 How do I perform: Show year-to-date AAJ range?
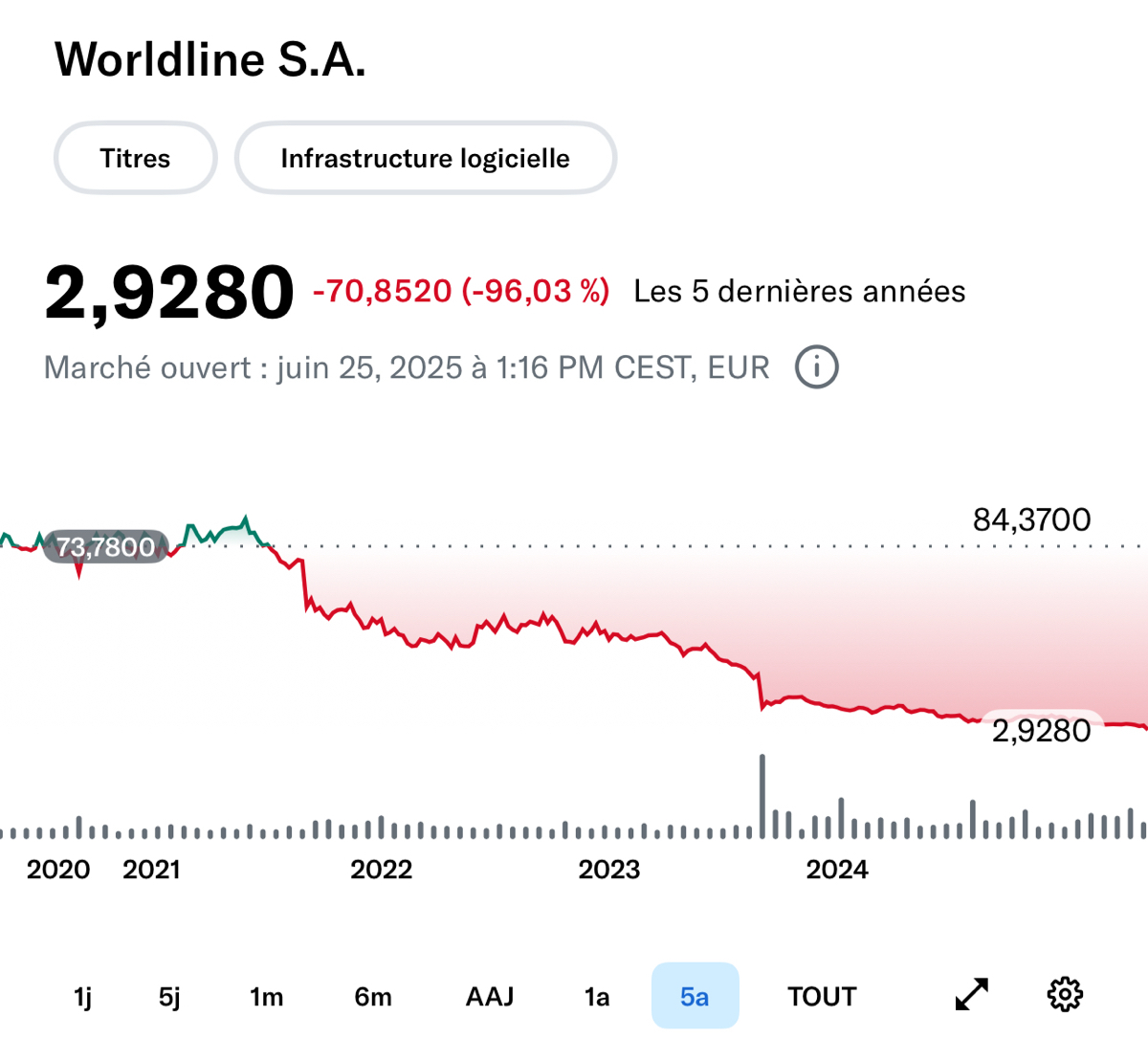tap(490, 997)
